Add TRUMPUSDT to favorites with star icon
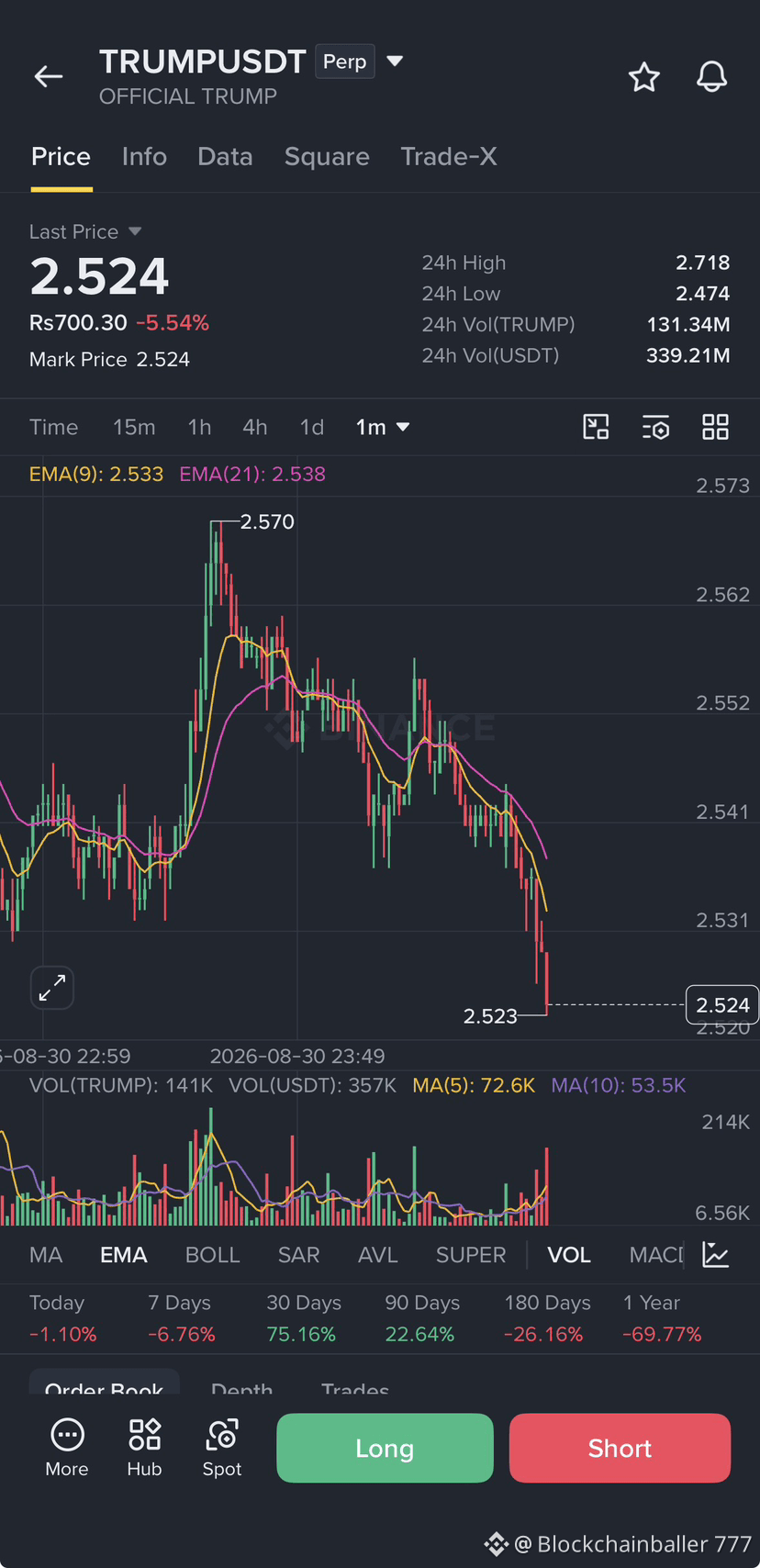The image size is (760, 1568). coord(643,77)
